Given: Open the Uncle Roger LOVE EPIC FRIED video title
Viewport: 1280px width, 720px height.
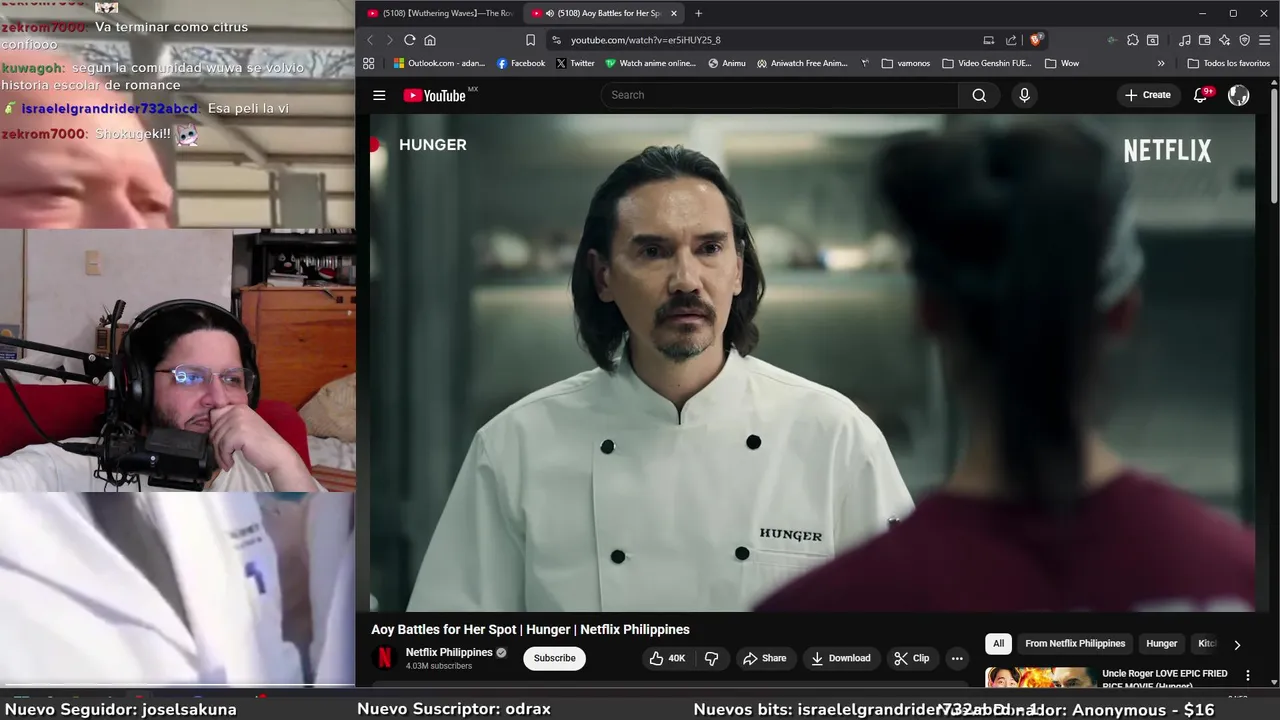Looking at the screenshot, I should tap(1164, 679).
